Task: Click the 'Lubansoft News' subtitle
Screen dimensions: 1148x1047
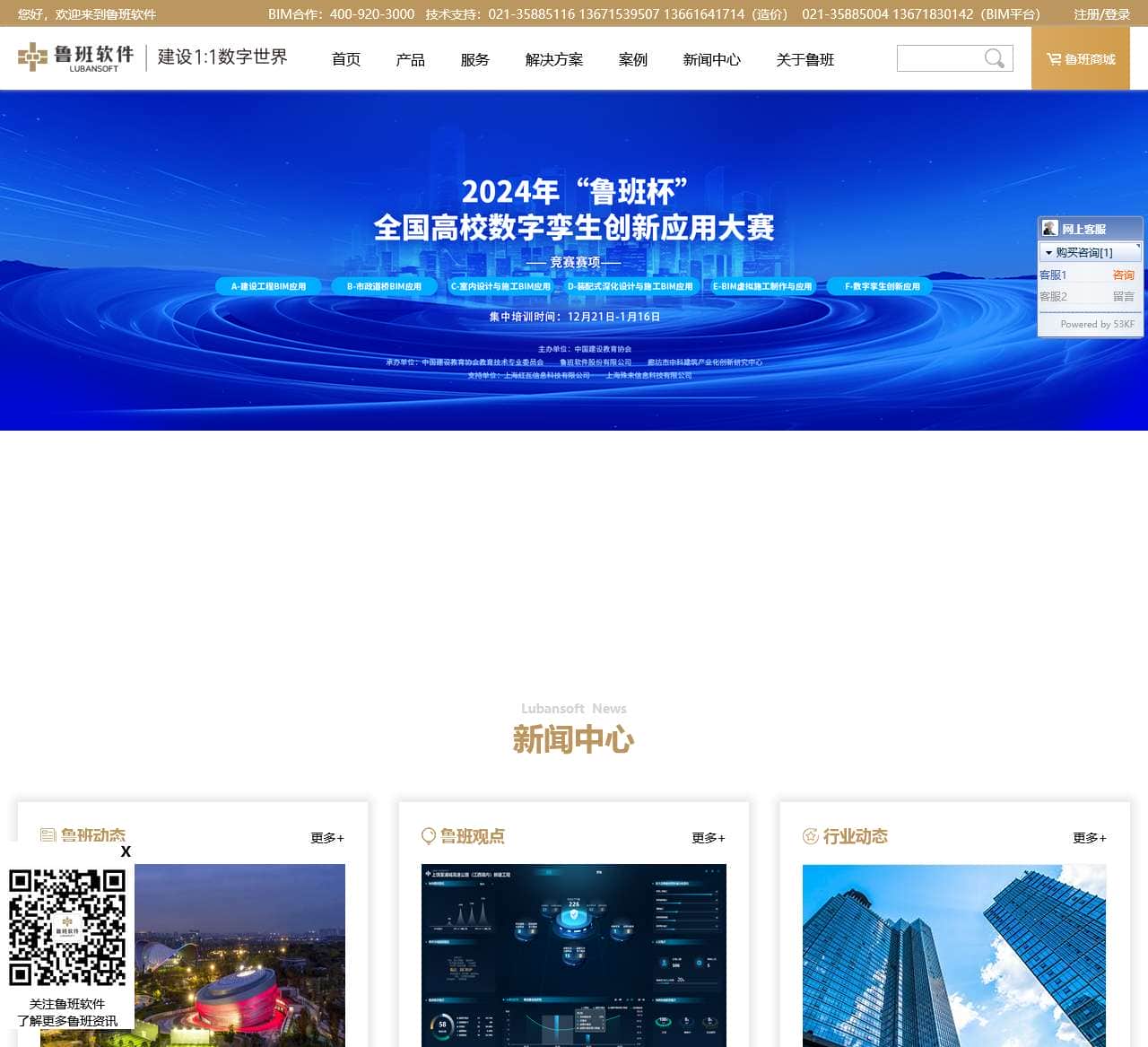Action: [x=574, y=709]
